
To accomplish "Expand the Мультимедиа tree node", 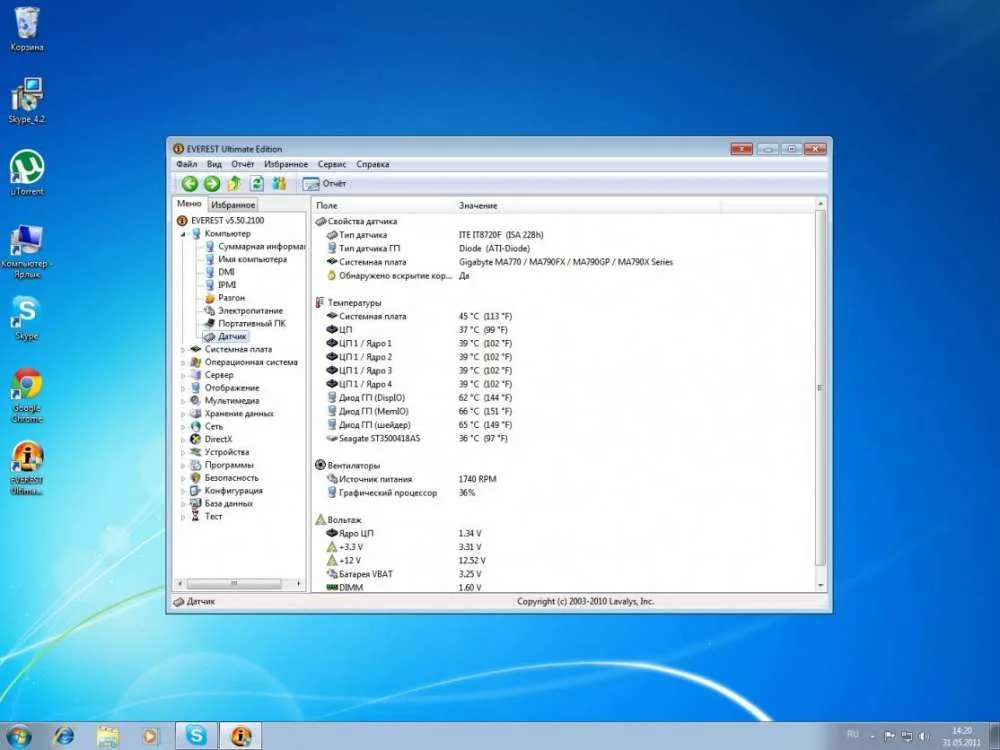I will pyautogui.click(x=184, y=401).
